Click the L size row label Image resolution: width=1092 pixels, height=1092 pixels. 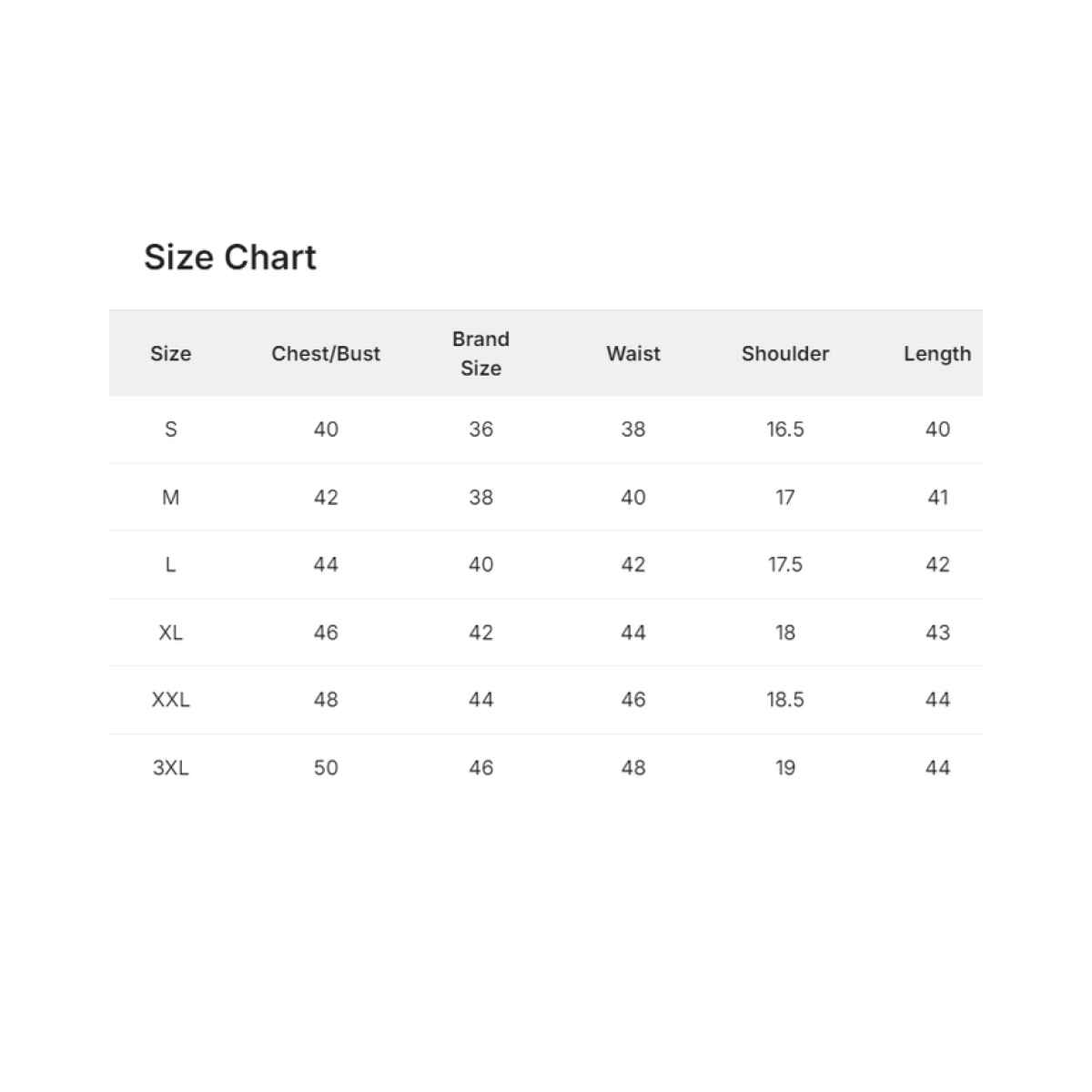170,565
